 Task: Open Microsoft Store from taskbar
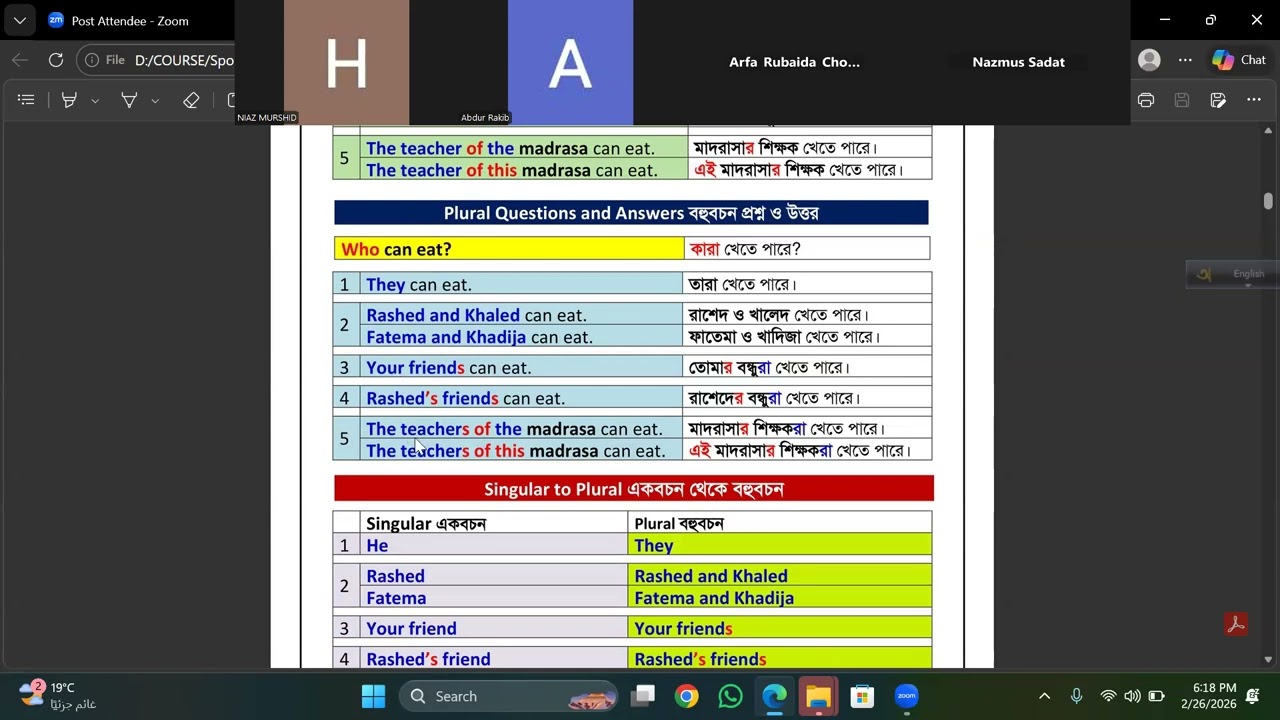pos(862,696)
